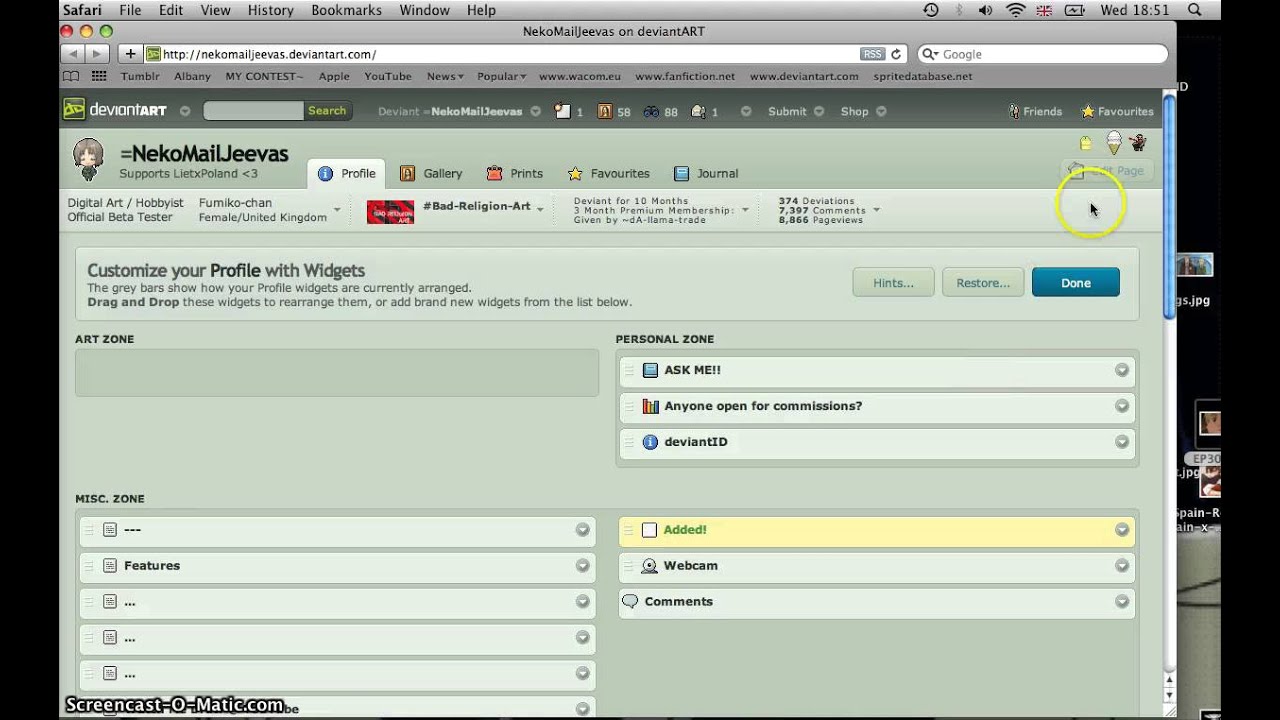The width and height of the screenshot is (1280, 720).
Task: Expand the Shop menu arrow
Action: click(x=881, y=112)
